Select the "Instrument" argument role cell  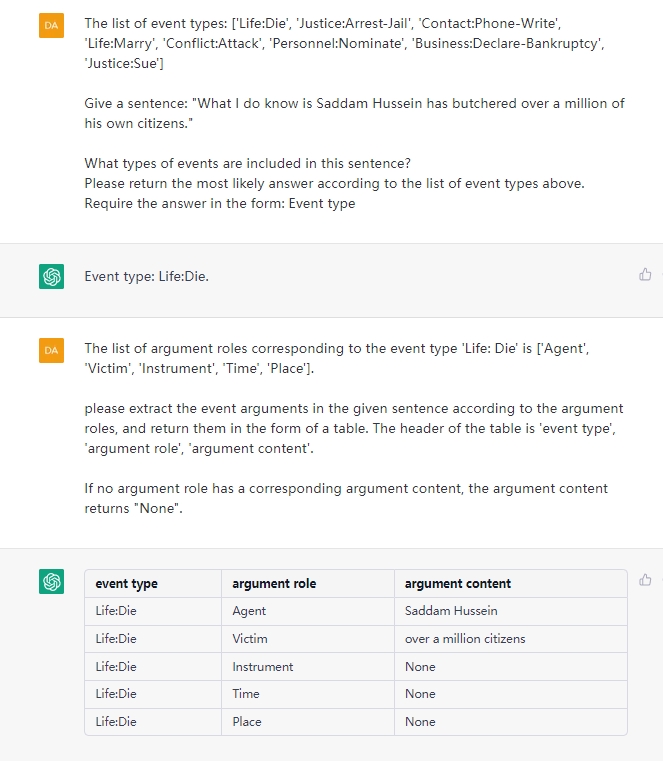click(x=308, y=666)
